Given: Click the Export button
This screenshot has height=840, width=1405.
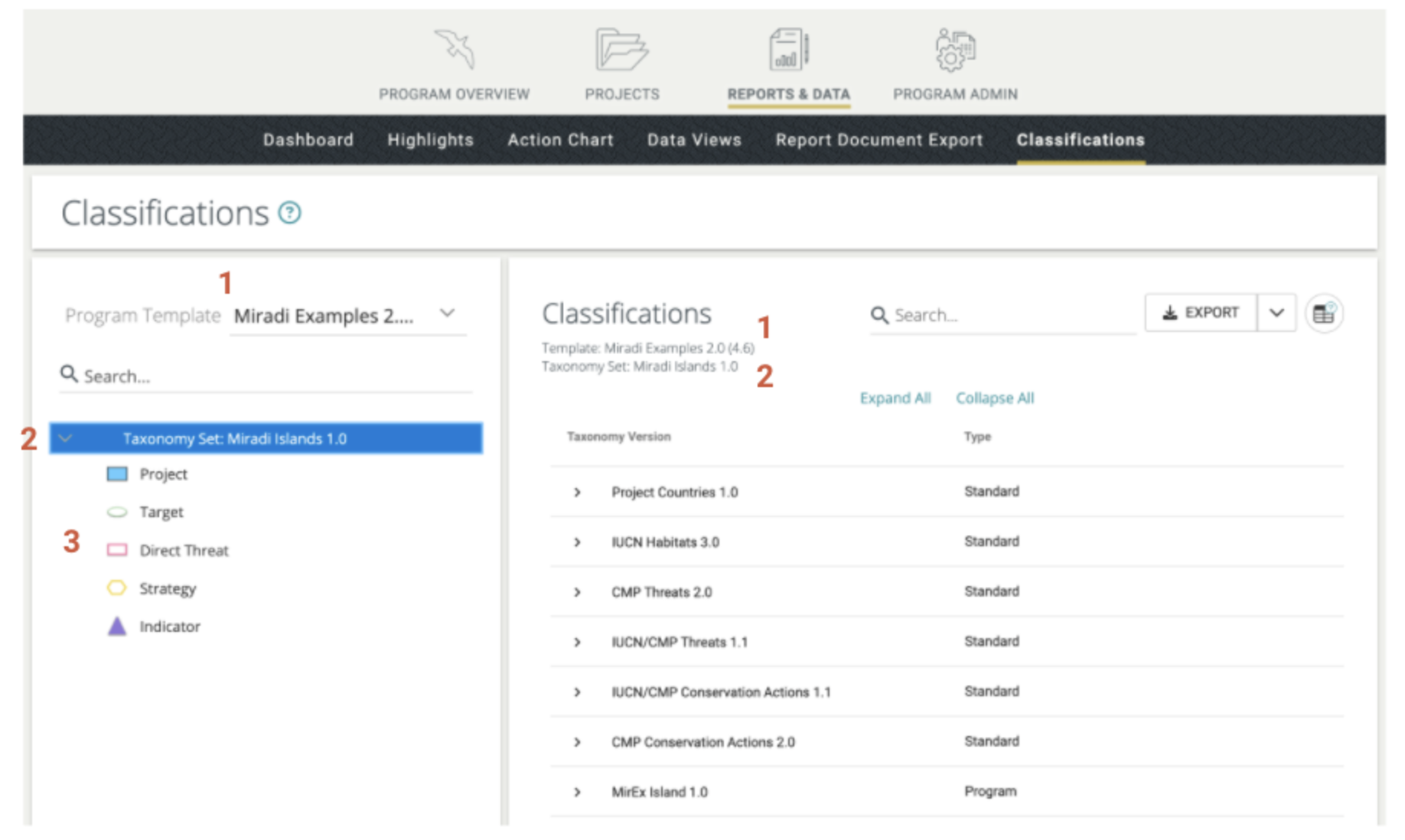Looking at the screenshot, I should click(x=1201, y=313).
